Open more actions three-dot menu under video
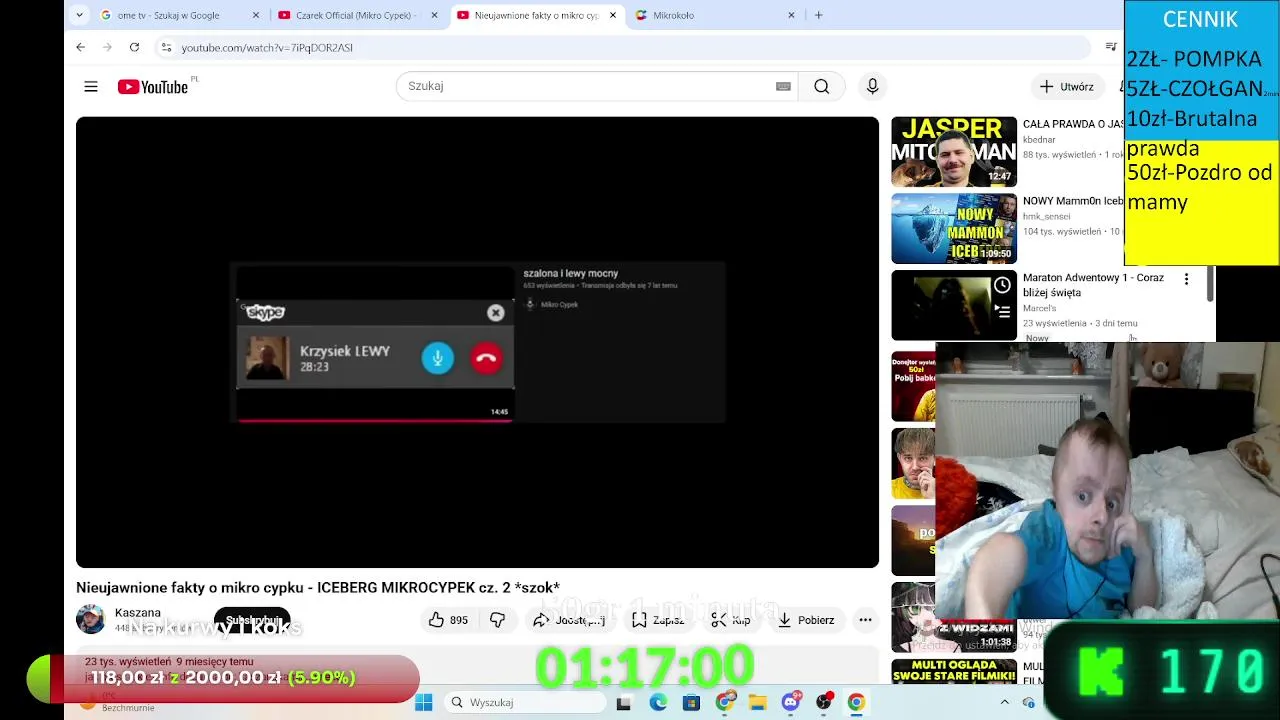The height and width of the screenshot is (720, 1280). click(865, 620)
